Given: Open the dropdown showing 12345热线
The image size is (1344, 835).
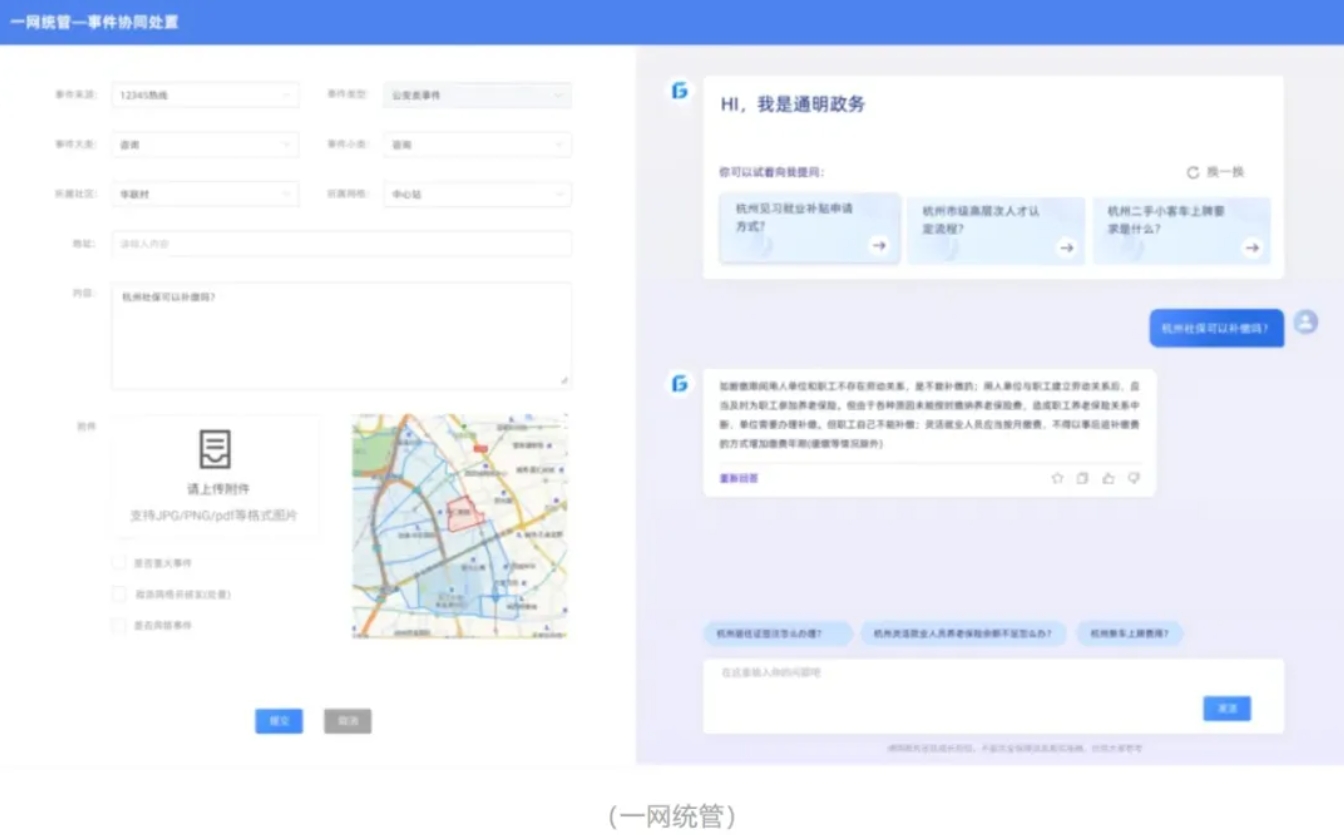Looking at the screenshot, I should point(205,95).
